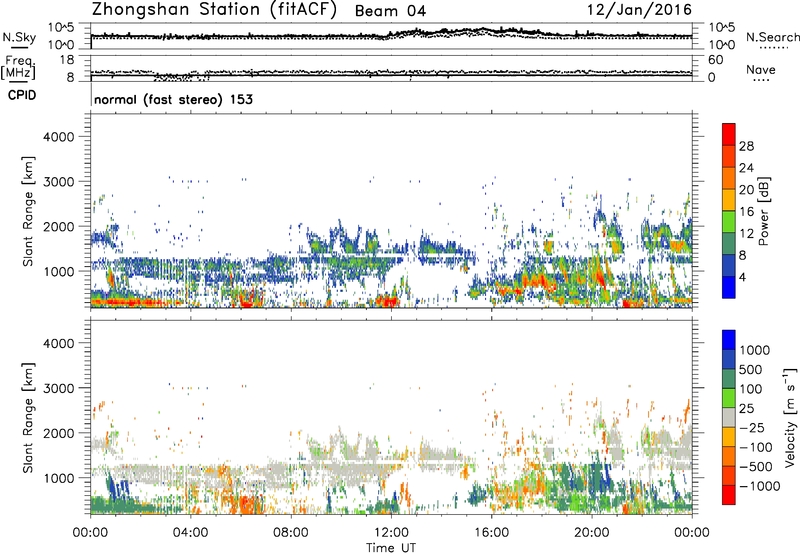Select the 'Nave' legend label
The image size is (800, 554).
pos(761,69)
